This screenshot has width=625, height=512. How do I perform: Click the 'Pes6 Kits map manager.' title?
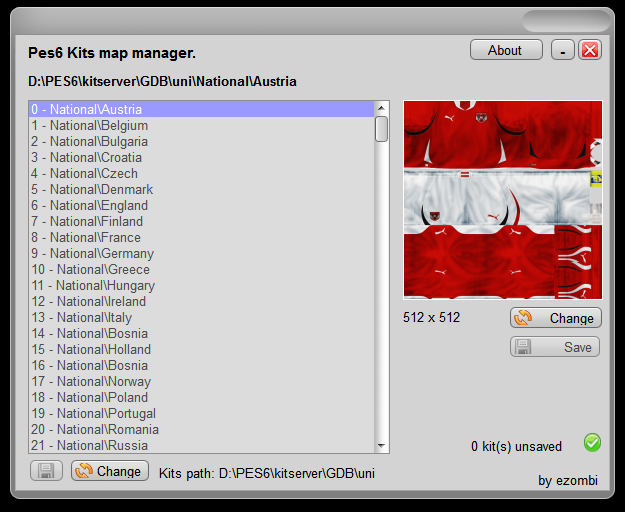[112, 53]
